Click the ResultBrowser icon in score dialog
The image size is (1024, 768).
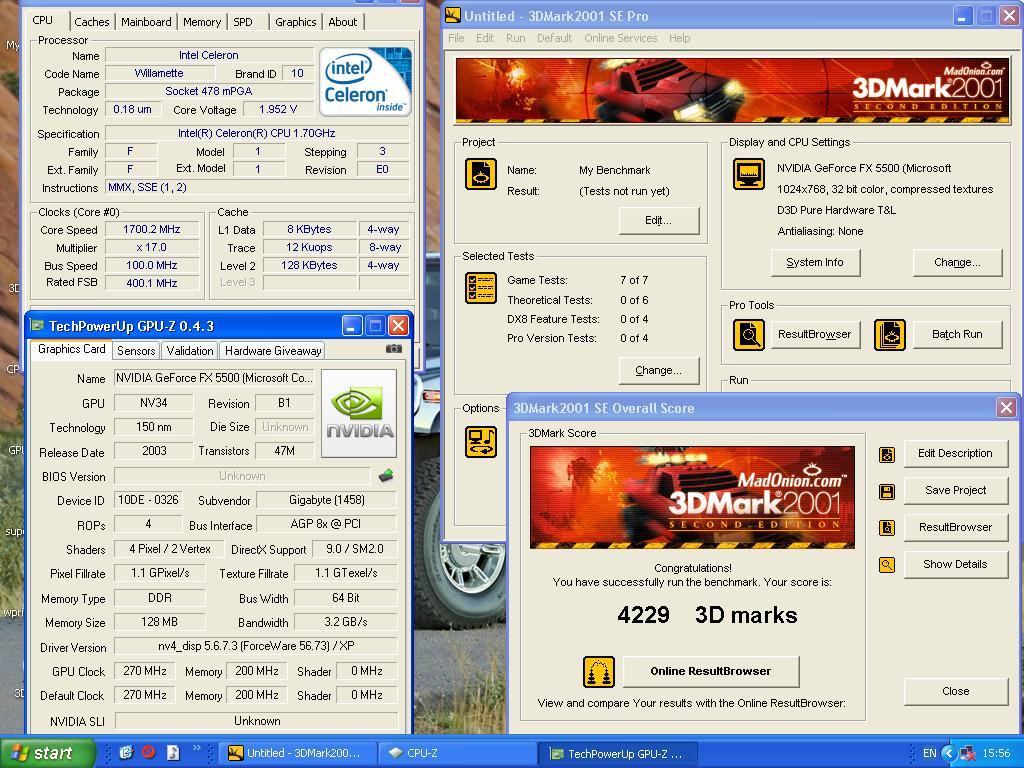[887, 528]
